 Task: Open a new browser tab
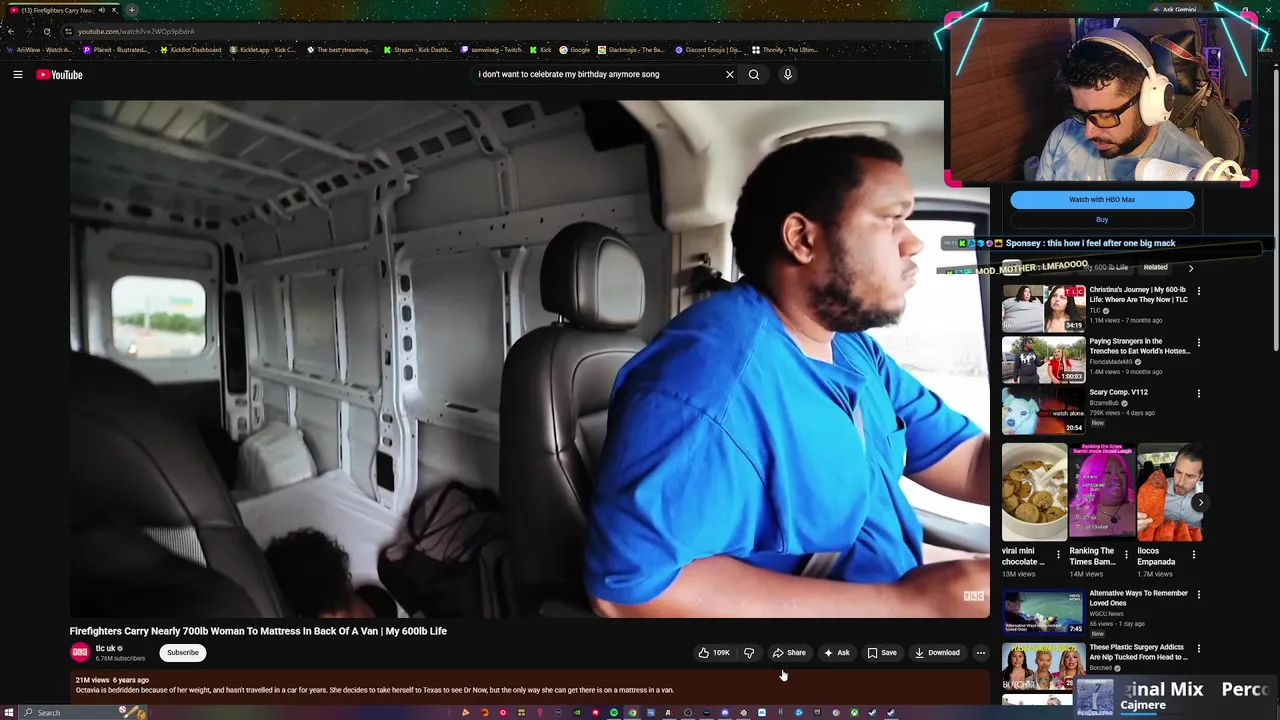pyautogui.click(x=131, y=10)
